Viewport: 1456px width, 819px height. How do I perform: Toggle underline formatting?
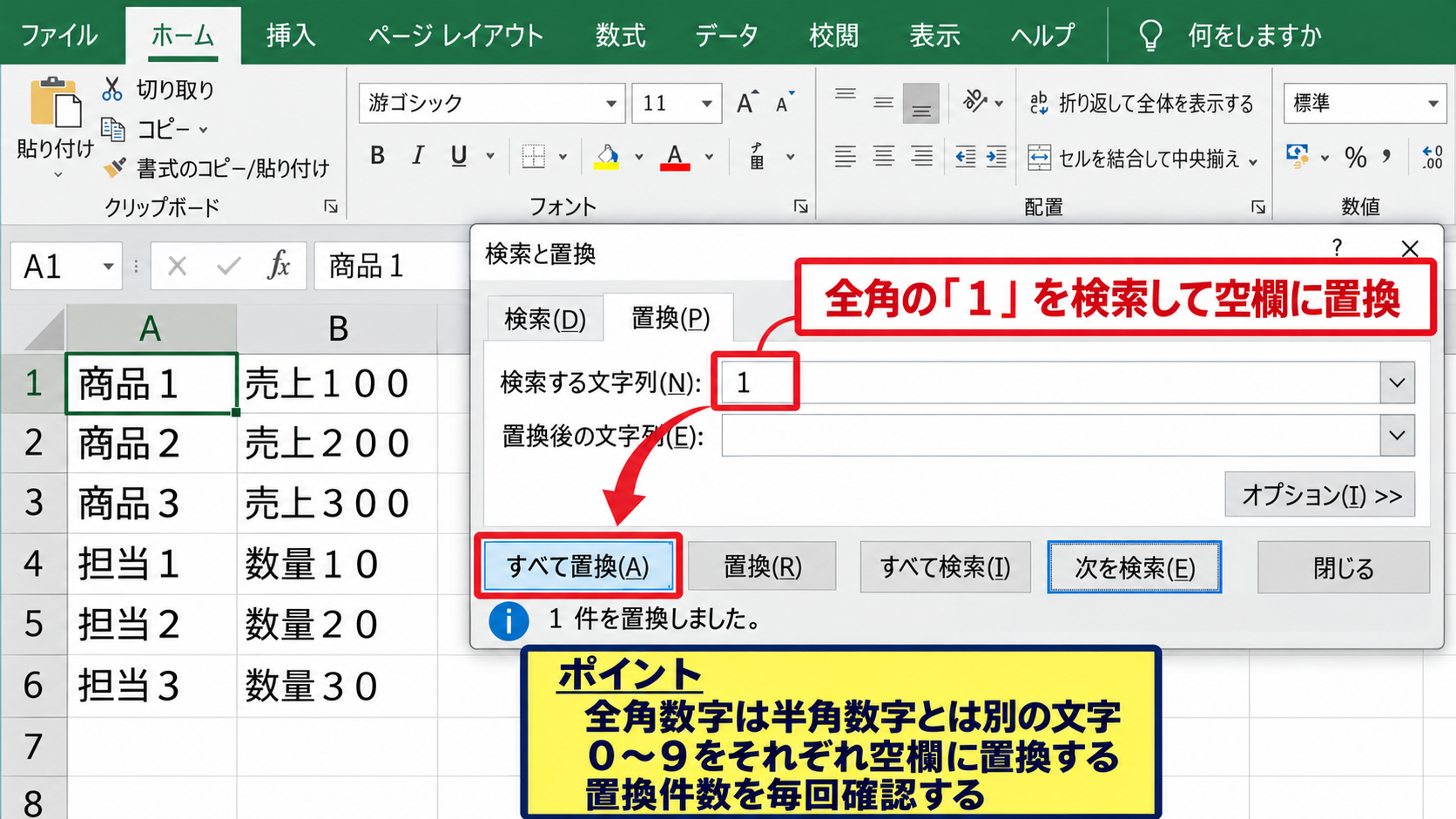click(x=459, y=156)
